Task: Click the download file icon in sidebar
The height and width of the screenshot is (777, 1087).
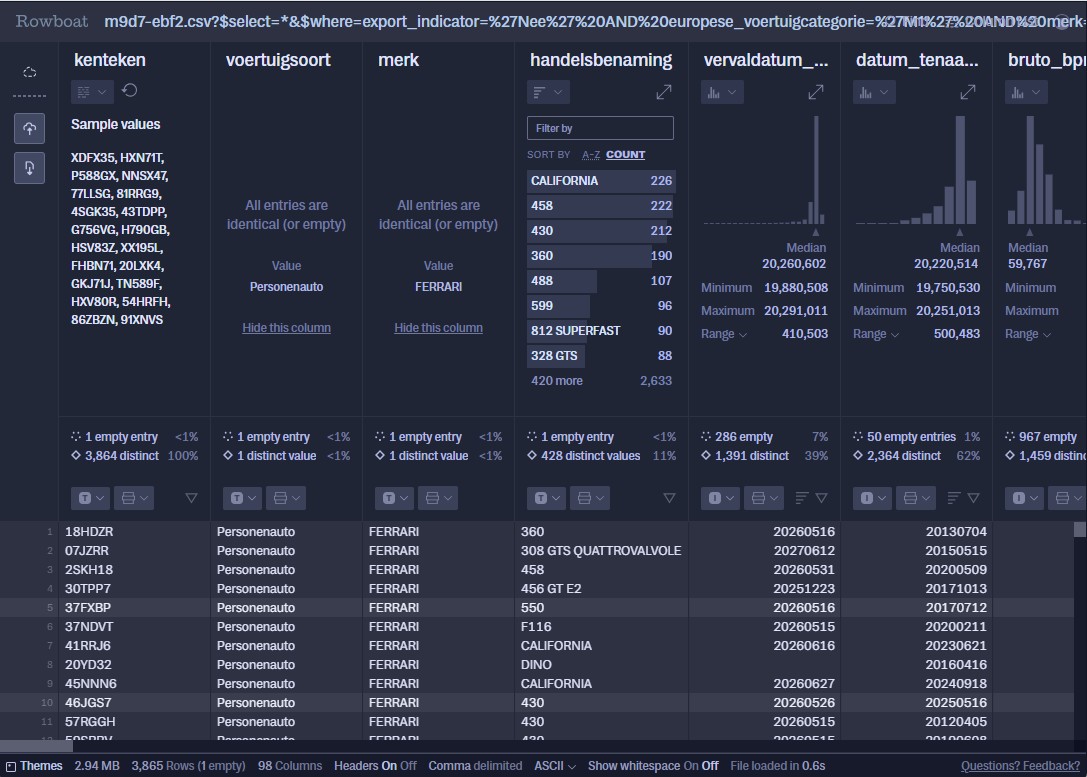Action: pyautogui.click(x=29, y=168)
